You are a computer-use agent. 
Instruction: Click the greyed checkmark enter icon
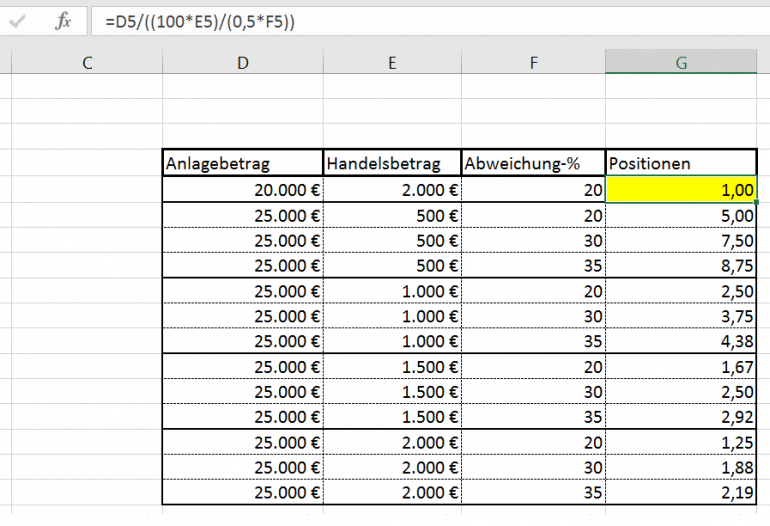[x=17, y=22]
